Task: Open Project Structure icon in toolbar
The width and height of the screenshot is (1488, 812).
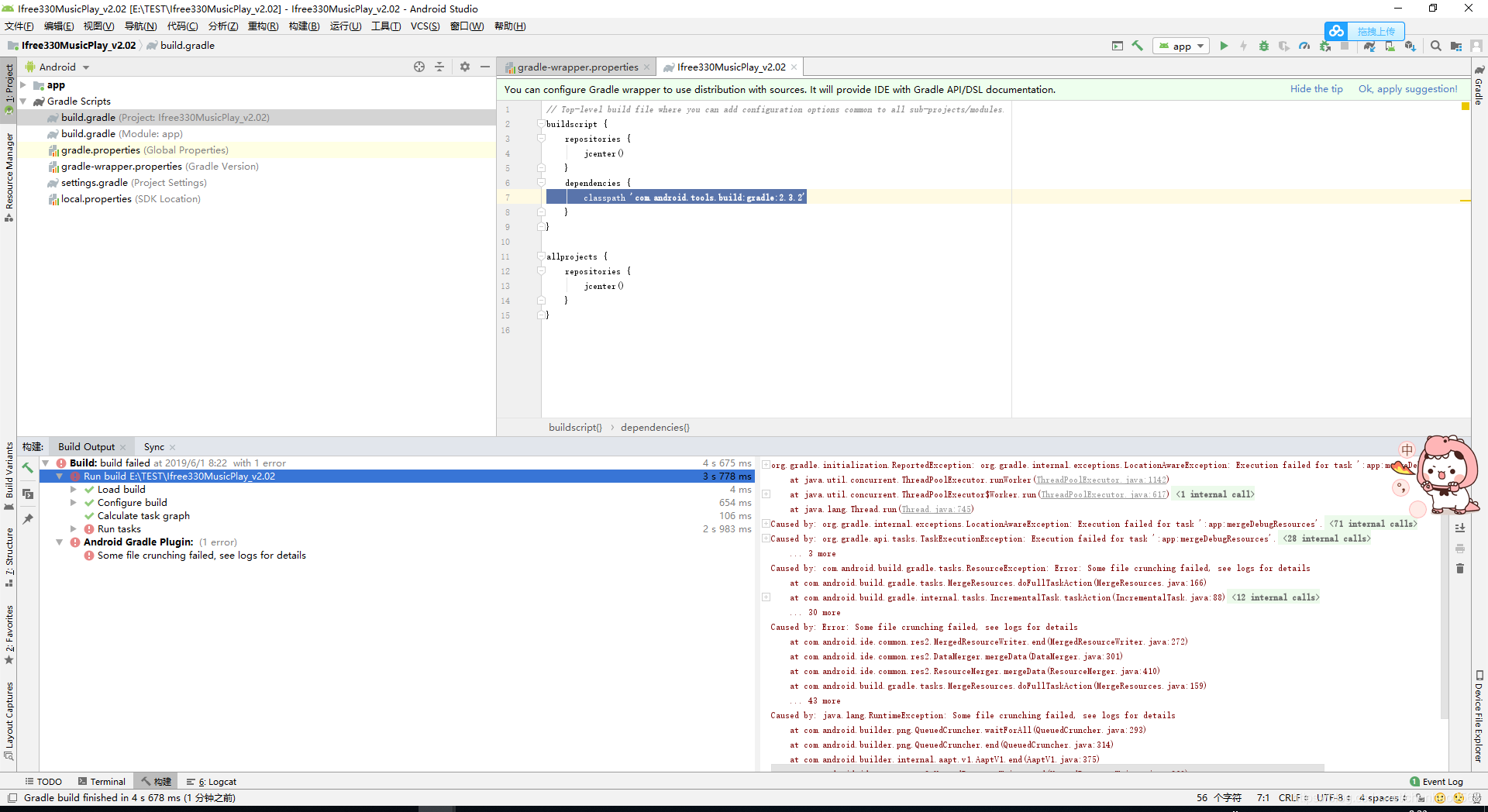Action: (x=1456, y=46)
